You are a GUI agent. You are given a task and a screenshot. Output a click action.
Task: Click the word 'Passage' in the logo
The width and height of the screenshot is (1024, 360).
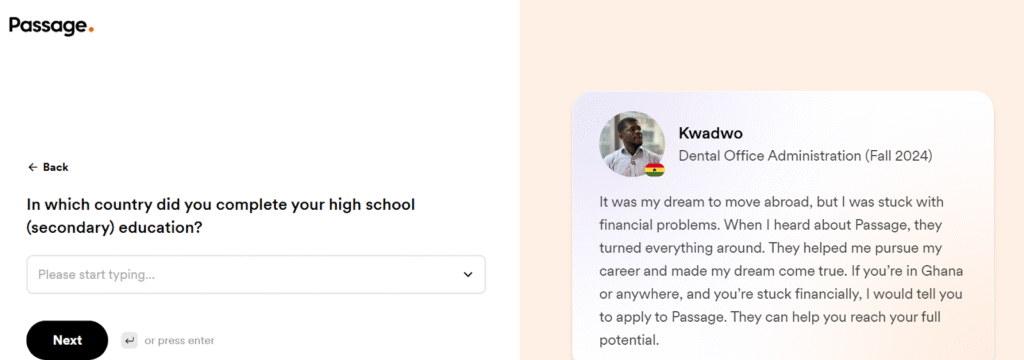(x=47, y=26)
